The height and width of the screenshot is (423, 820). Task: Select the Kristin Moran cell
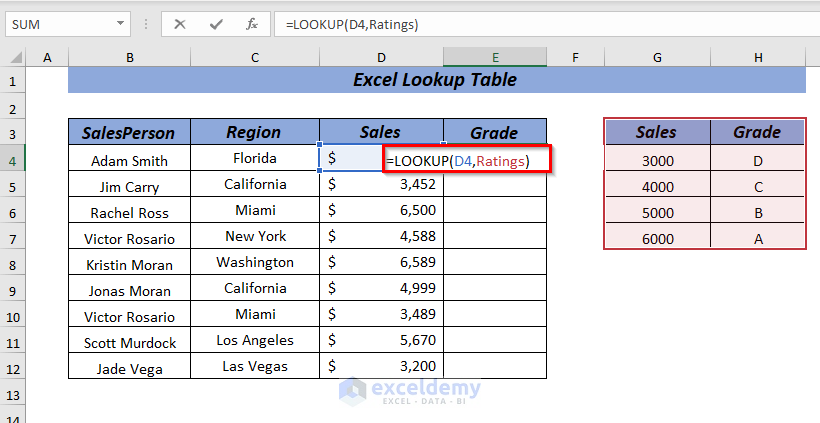point(129,262)
